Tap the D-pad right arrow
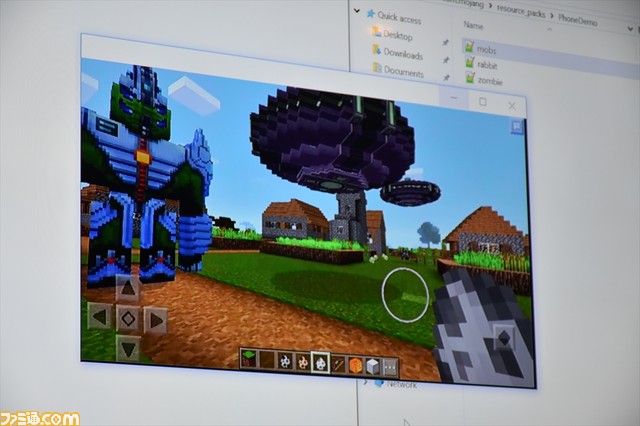 tap(156, 320)
